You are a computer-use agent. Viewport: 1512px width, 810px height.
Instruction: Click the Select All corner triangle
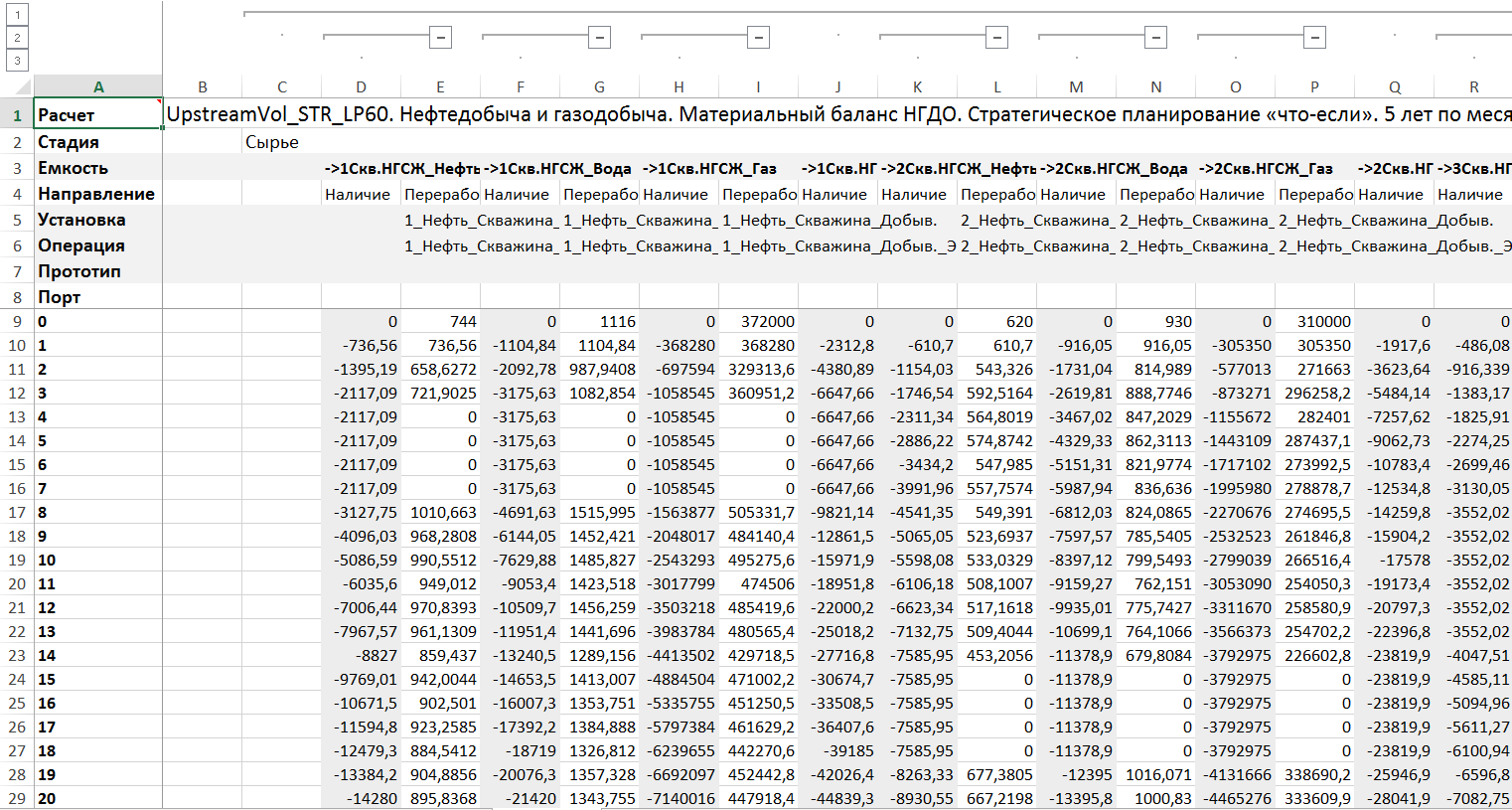(x=19, y=86)
